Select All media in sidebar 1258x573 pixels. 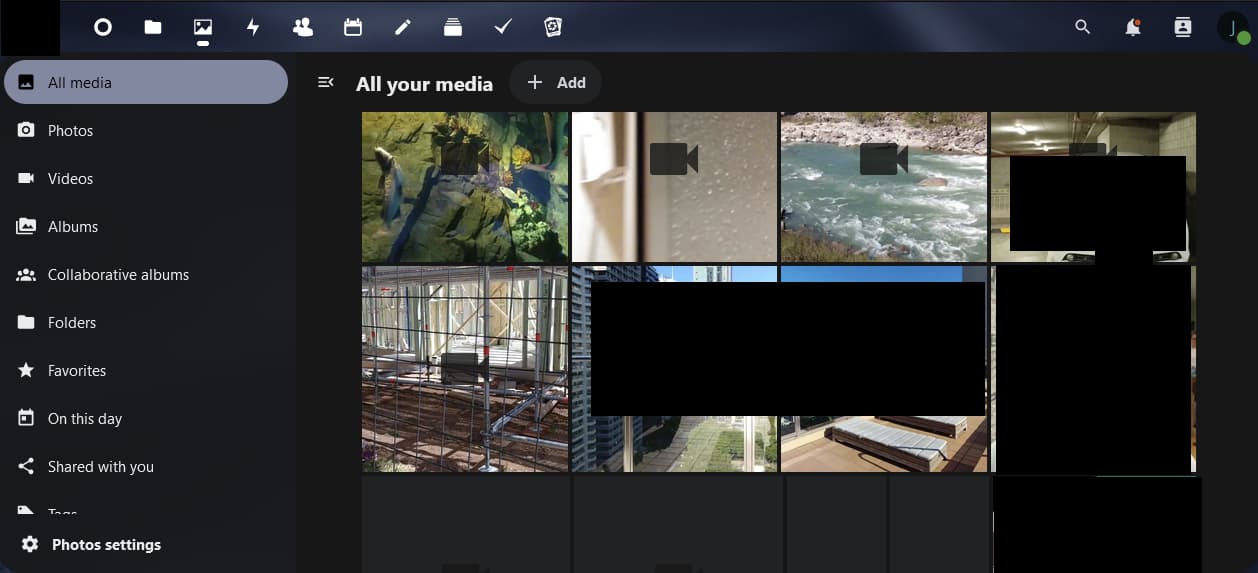146,82
